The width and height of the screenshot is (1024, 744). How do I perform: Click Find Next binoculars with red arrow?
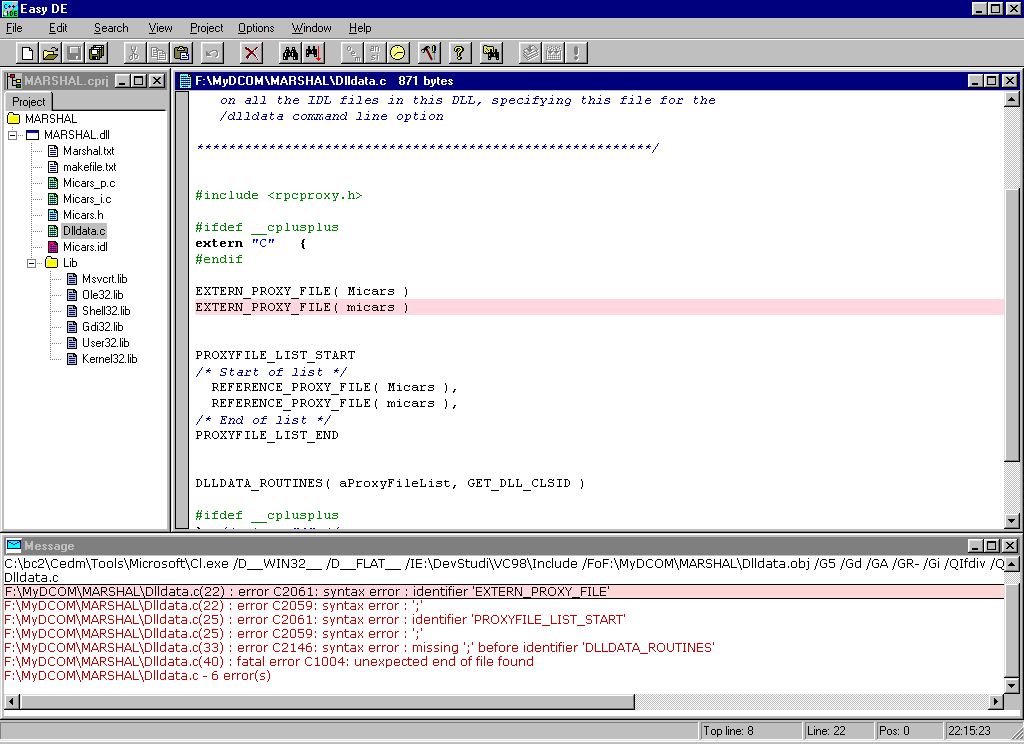(x=313, y=53)
